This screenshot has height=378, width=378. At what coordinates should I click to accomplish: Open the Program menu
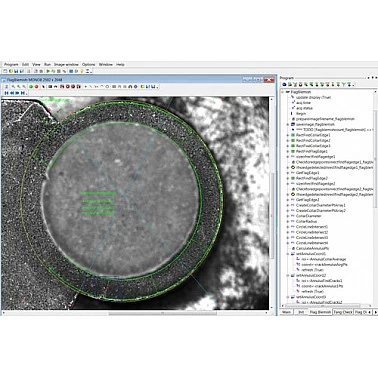tap(11, 64)
